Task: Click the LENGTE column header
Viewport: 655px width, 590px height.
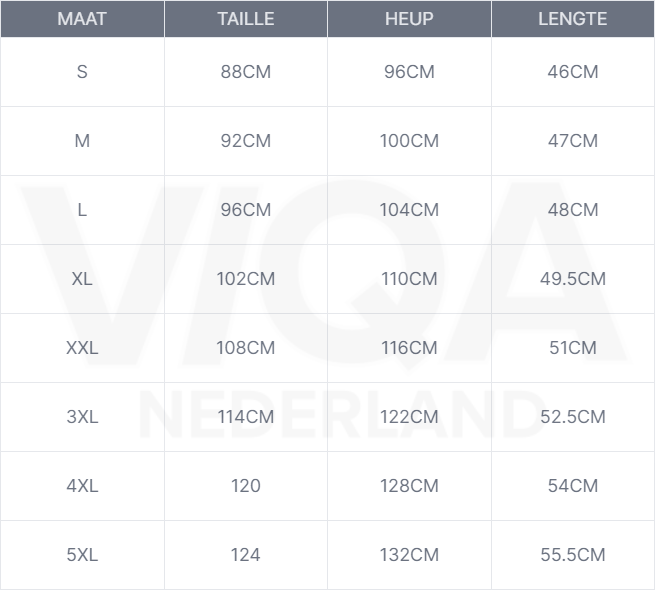Action: pos(572,19)
